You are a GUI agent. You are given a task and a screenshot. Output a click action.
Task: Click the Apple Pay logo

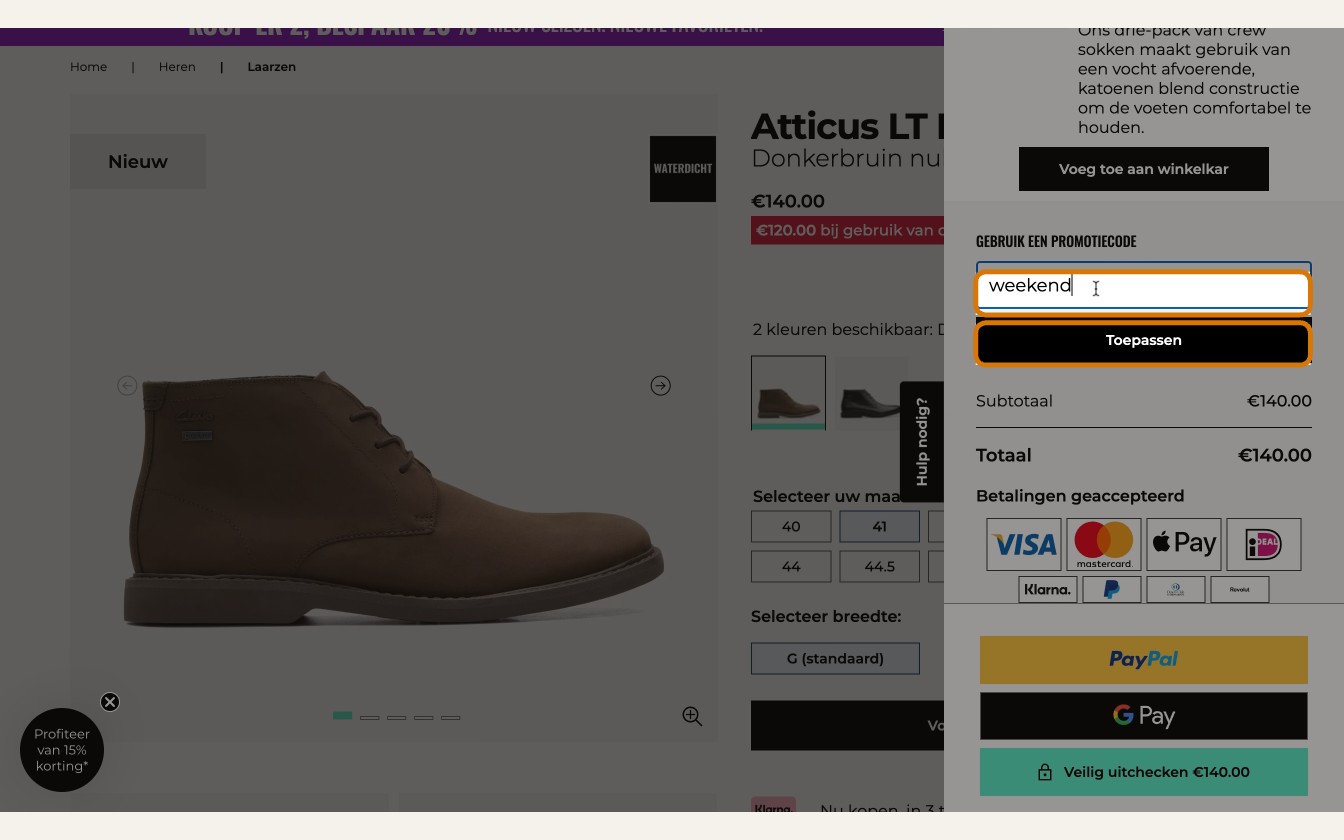(1184, 544)
